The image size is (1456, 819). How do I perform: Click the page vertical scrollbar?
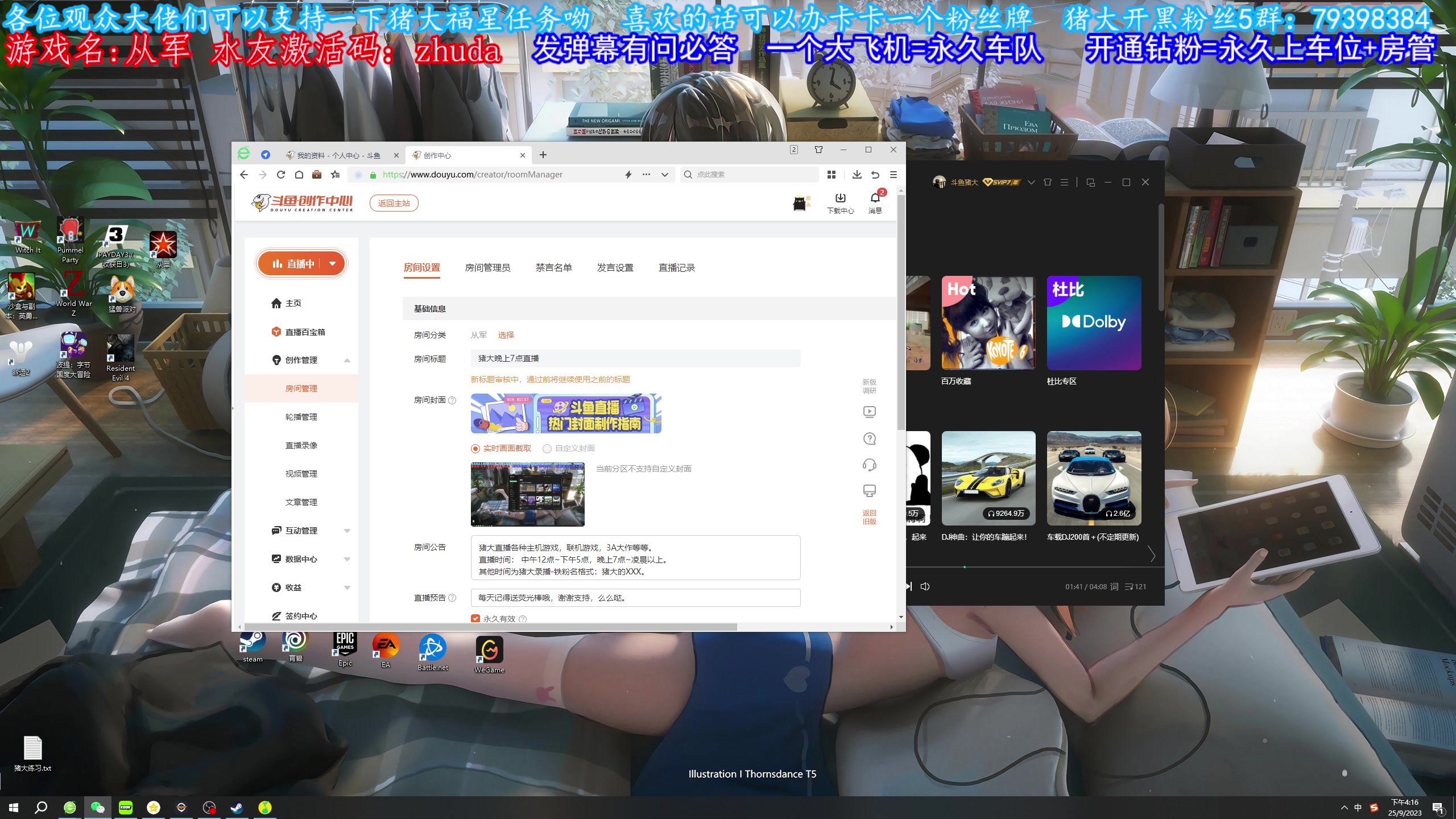901,312
